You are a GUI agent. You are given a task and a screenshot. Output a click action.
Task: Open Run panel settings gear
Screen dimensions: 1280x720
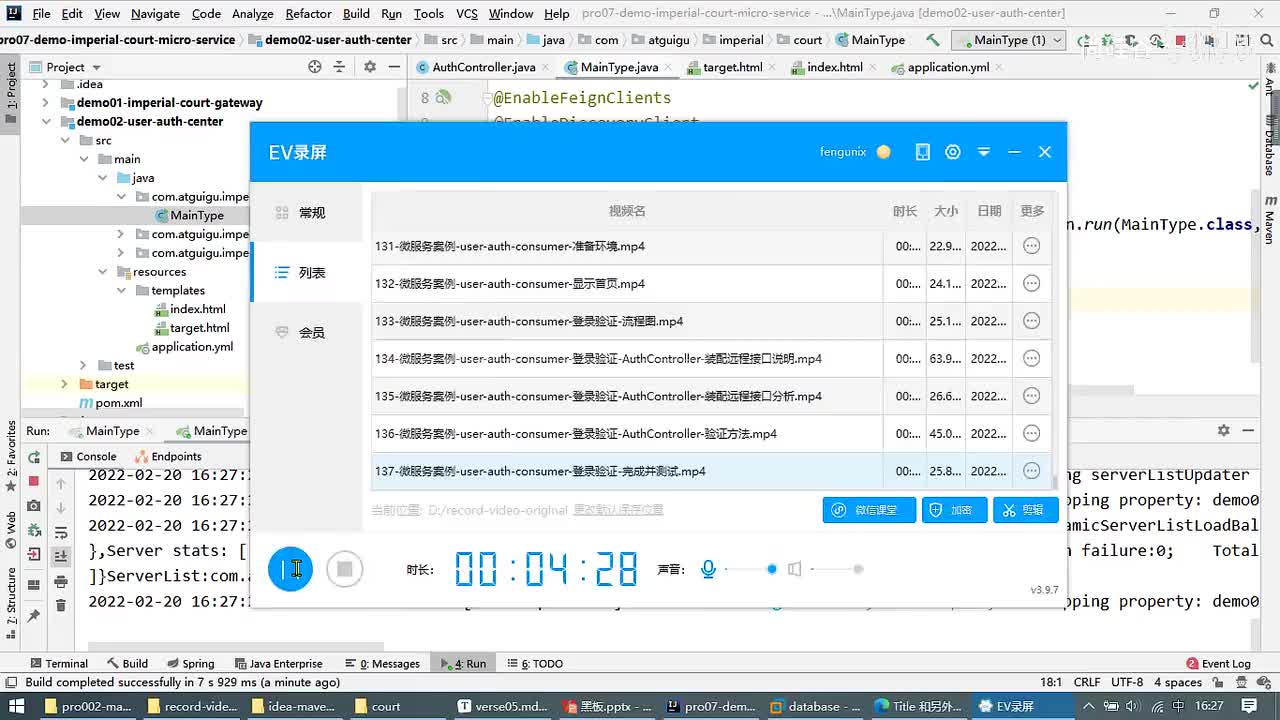coord(1223,430)
